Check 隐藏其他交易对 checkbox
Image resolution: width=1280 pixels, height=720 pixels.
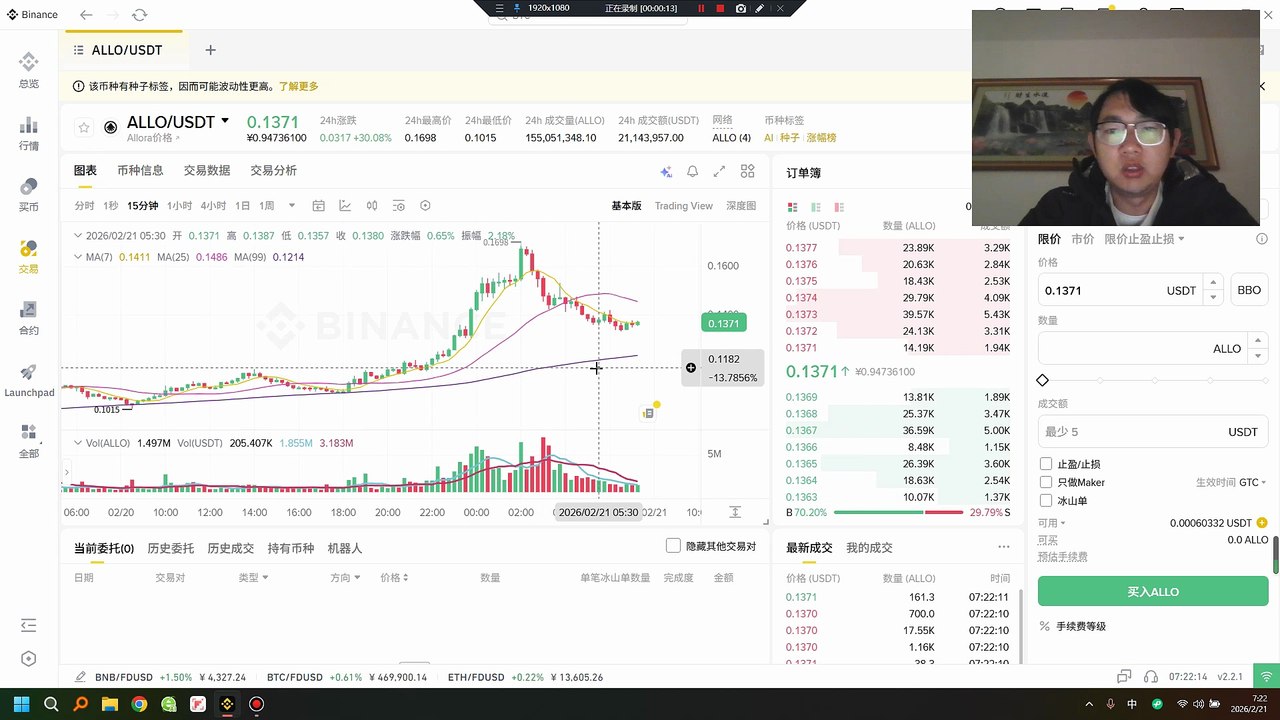673,546
